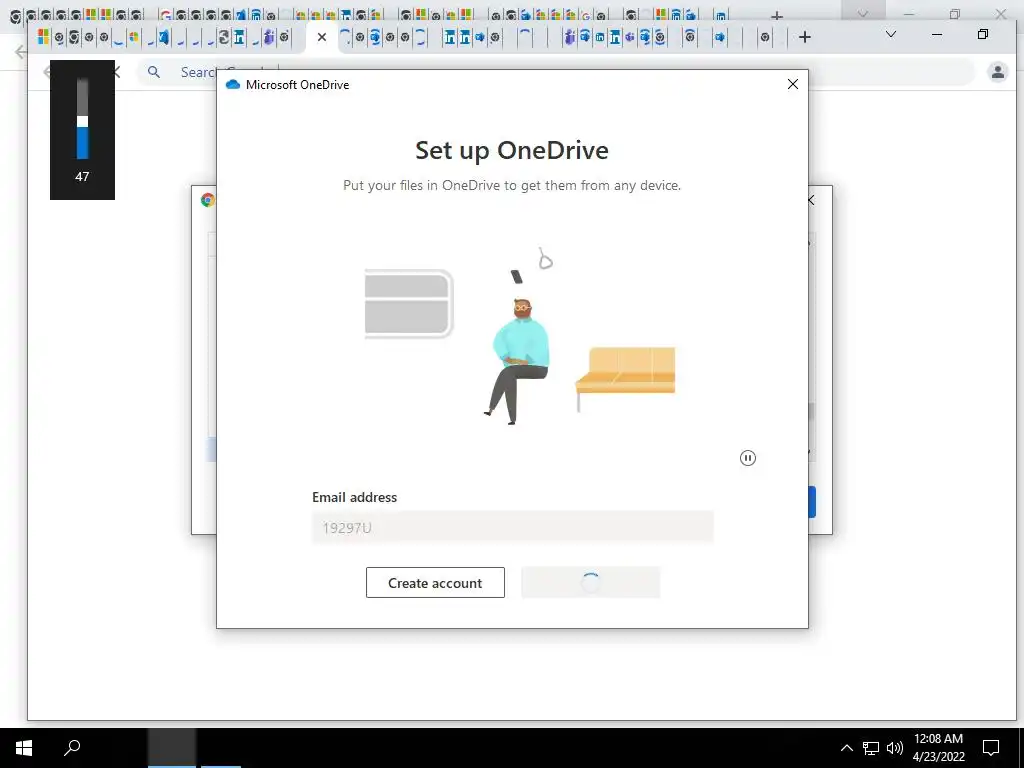This screenshot has height=768, width=1024.
Task: Open a new tab in the front browser window
Action: click(805, 37)
